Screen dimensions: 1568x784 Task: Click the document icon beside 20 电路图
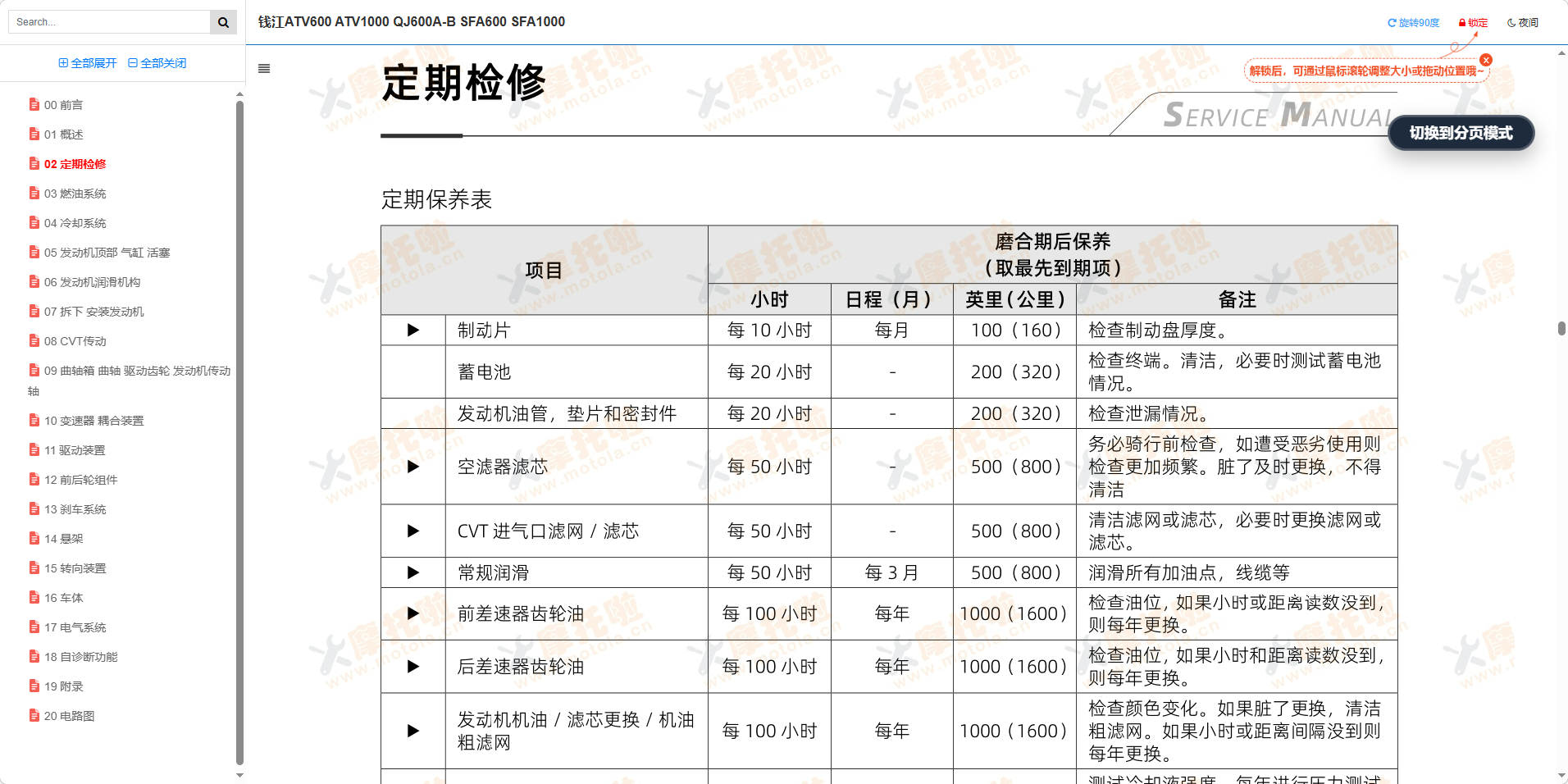click(x=34, y=716)
